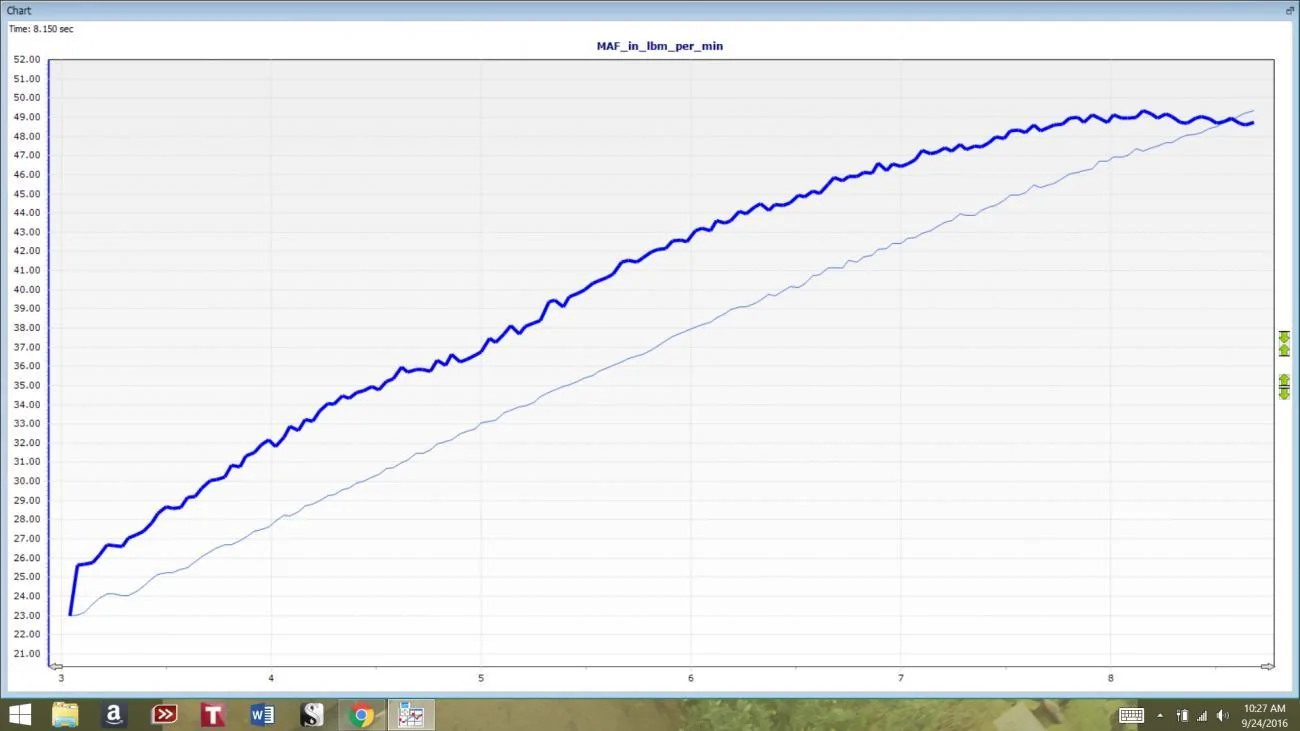Show hidden tray icons arrow
This screenshot has width=1300, height=731.
pos(1160,715)
